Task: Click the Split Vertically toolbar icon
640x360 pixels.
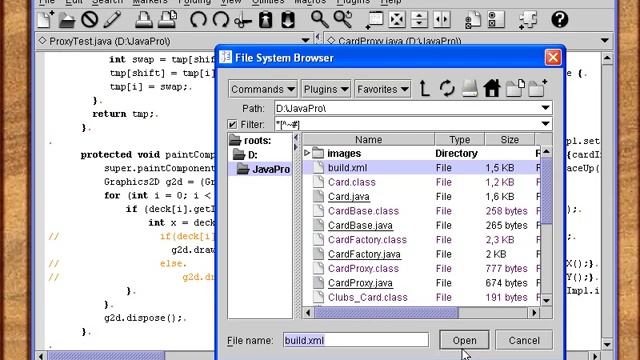Action: tap(442, 20)
